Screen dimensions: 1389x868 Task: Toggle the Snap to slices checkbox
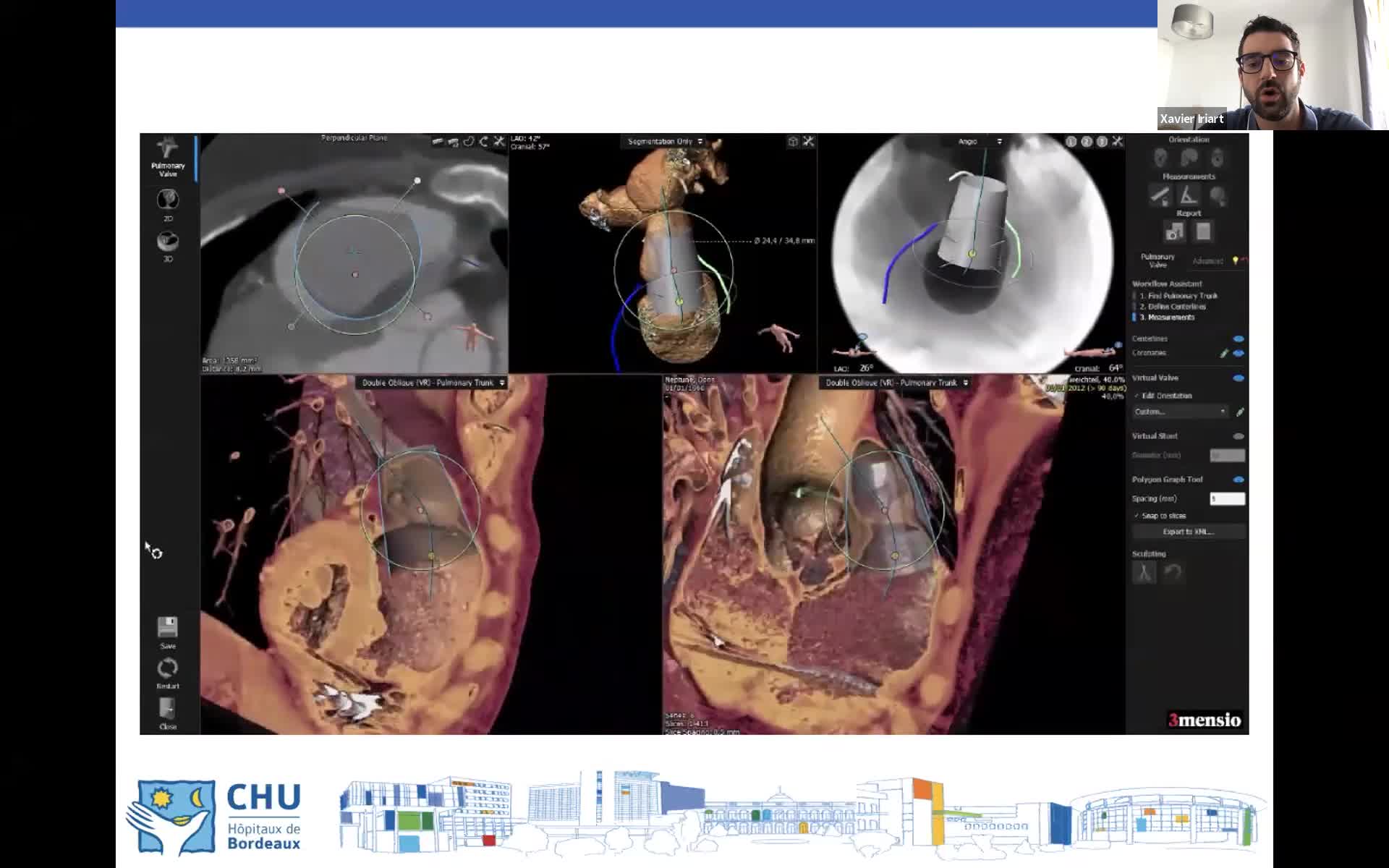1137,516
